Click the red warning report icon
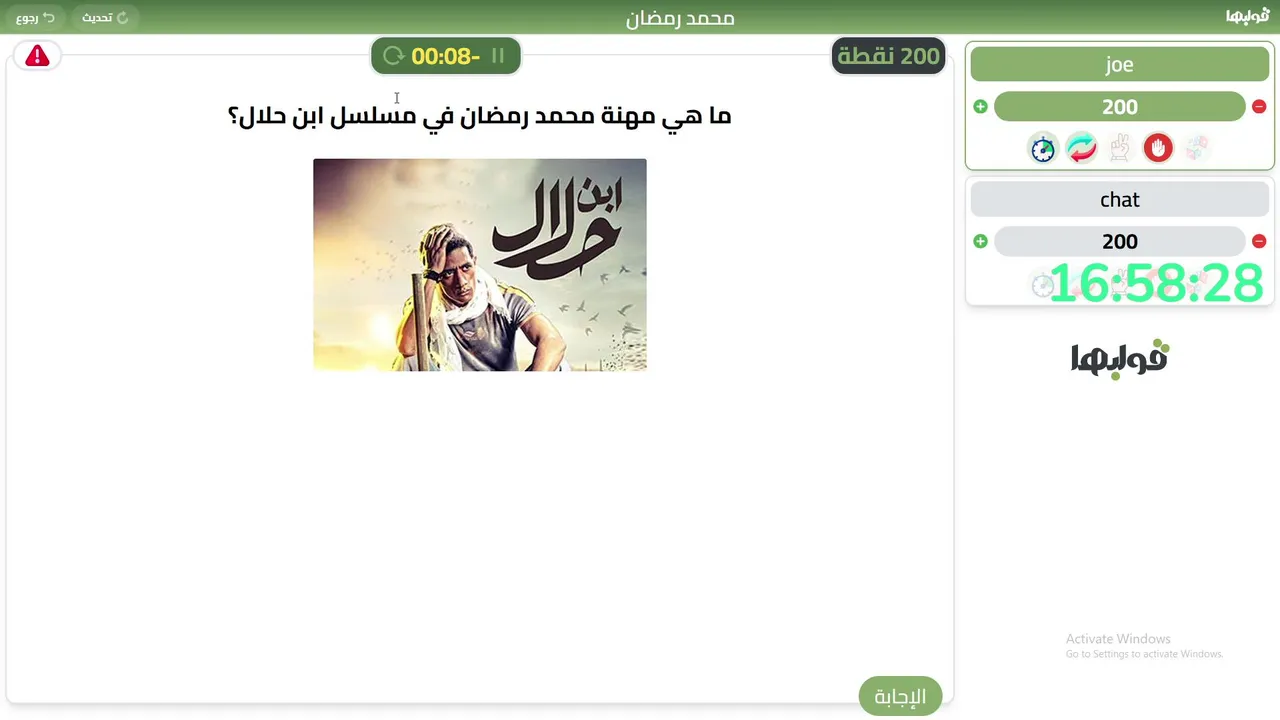This screenshot has height=720, width=1280. pos(37,56)
